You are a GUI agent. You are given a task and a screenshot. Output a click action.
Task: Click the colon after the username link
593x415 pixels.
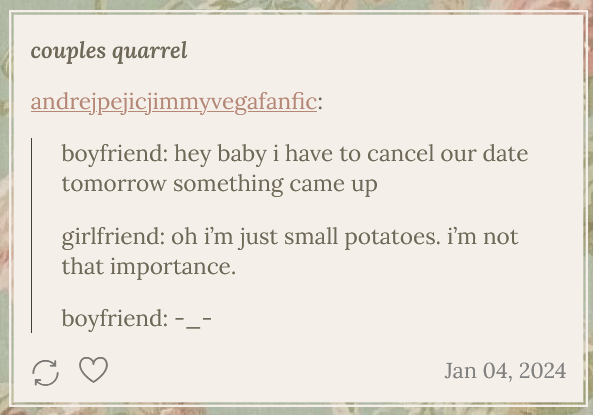click(320, 104)
